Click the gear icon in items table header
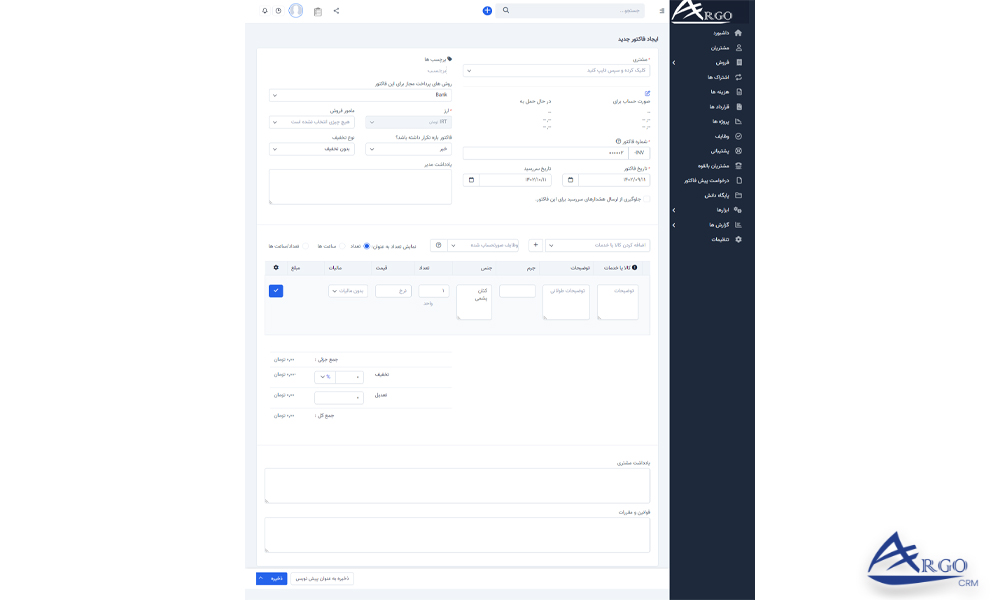Screen dimensions: 1000x600 coord(276,268)
